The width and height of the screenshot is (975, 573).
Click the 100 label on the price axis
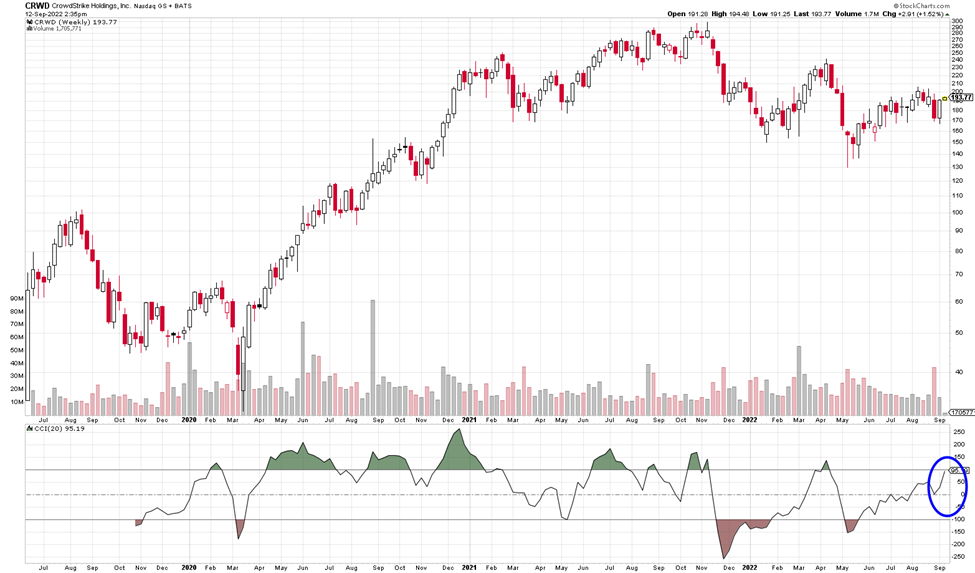coord(958,213)
